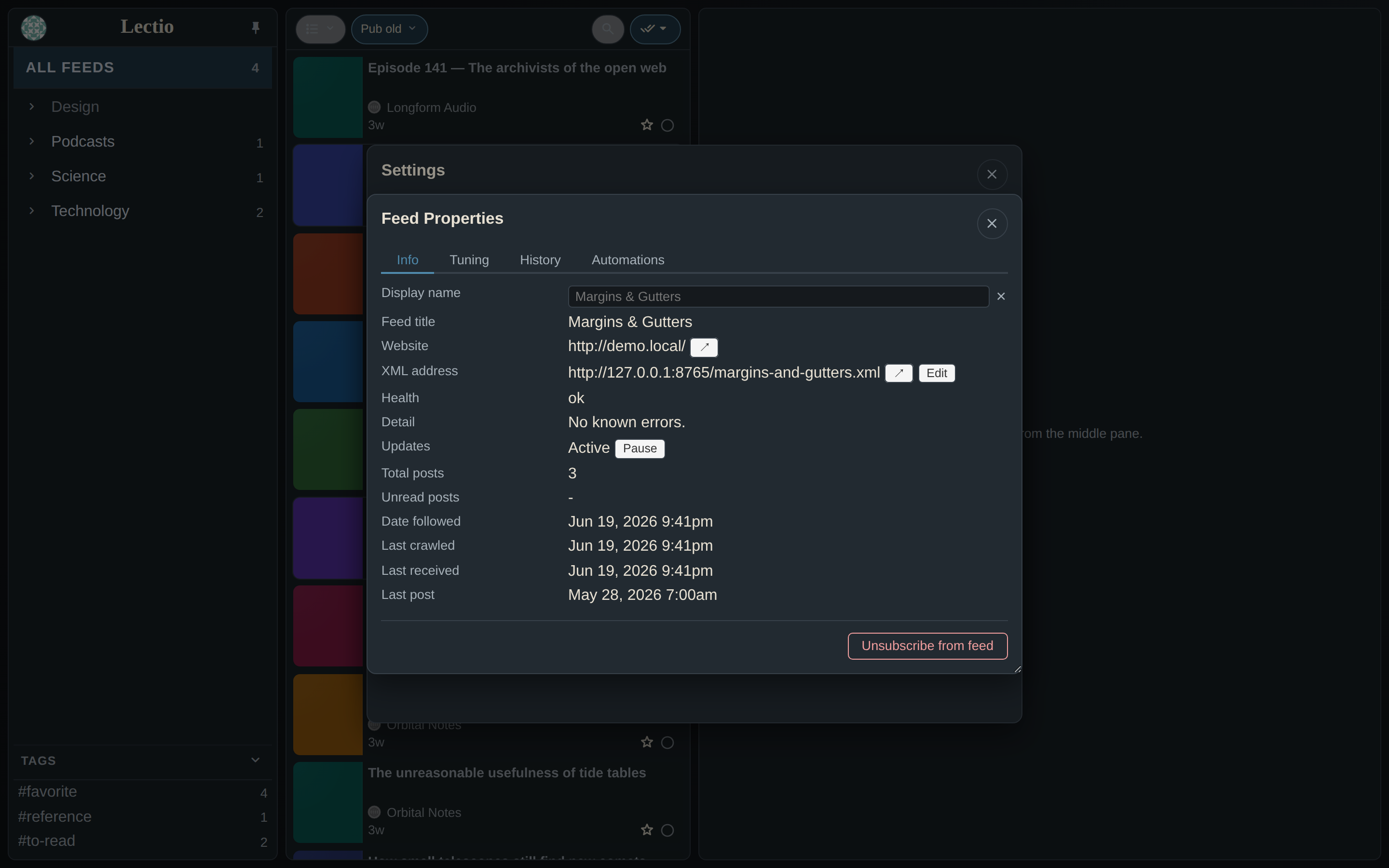Click Orbital Notes icon under tide tables
Image resolution: width=1389 pixels, height=868 pixels.
coord(374,813)
